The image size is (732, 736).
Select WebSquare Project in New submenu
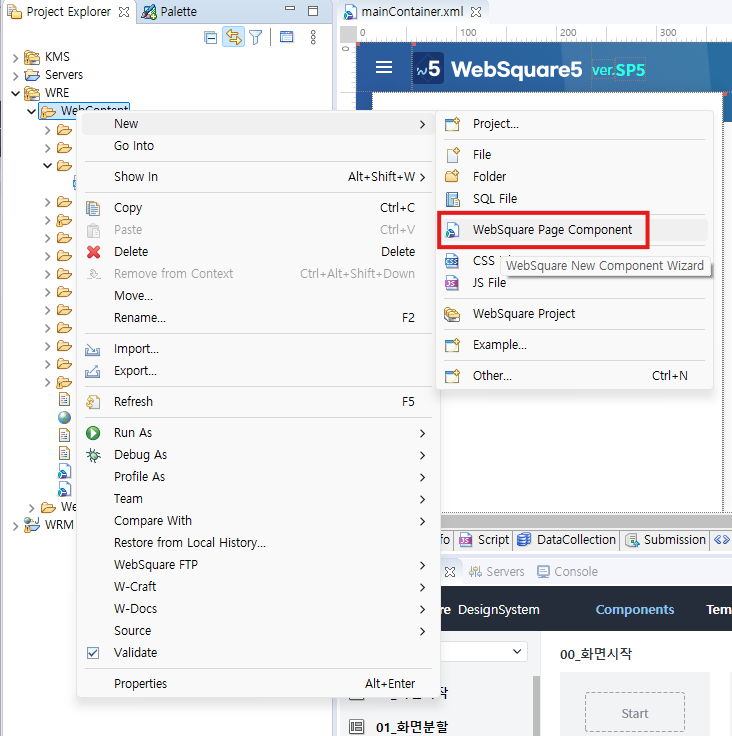(x=574, y=314)
